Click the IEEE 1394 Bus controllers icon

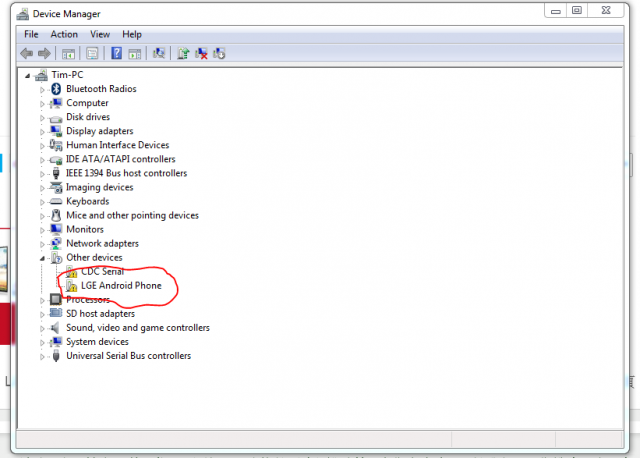56,173
